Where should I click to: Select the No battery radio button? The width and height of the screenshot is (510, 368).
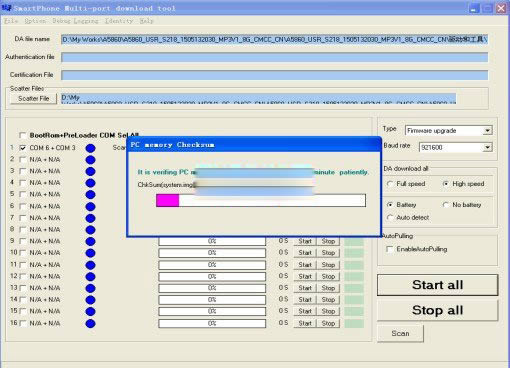click(x=446, y=205)
